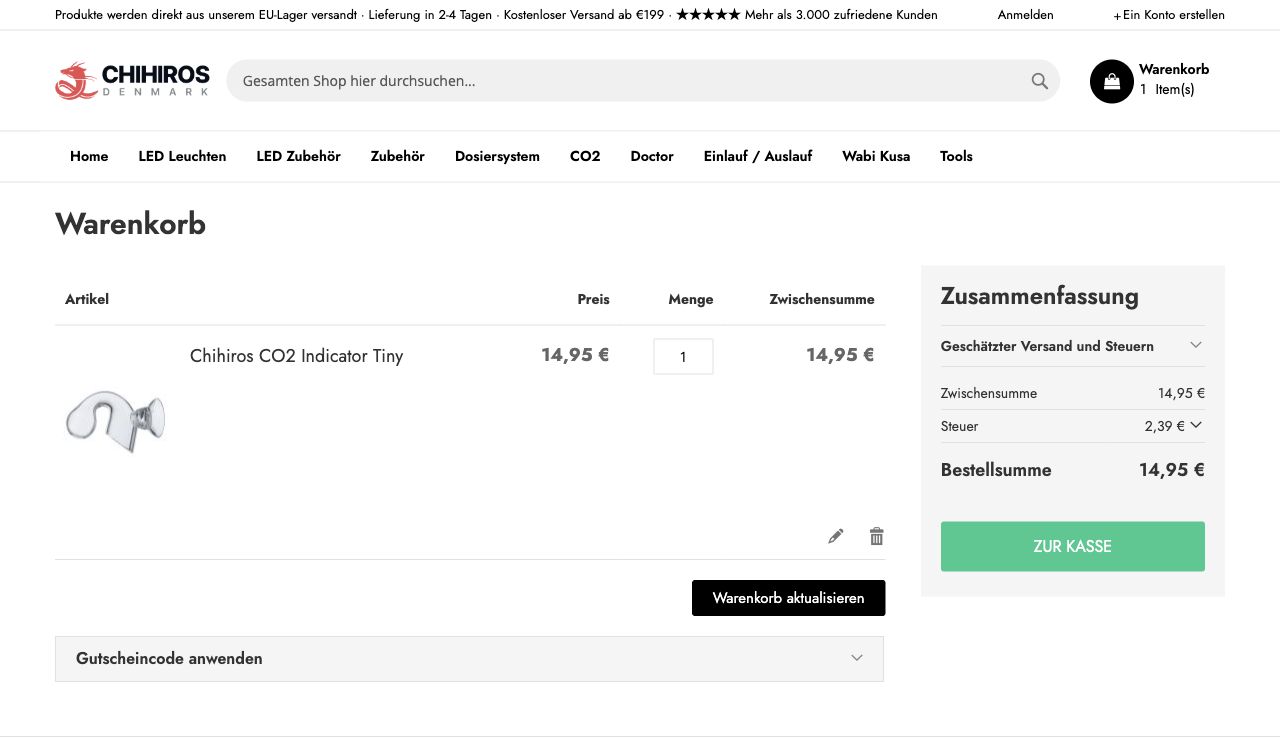Image resolution: width=1280 pixels, height=740 pixels.
Task: Click the CO2 indicator product thumbnail
Action: tap(115, 421)
